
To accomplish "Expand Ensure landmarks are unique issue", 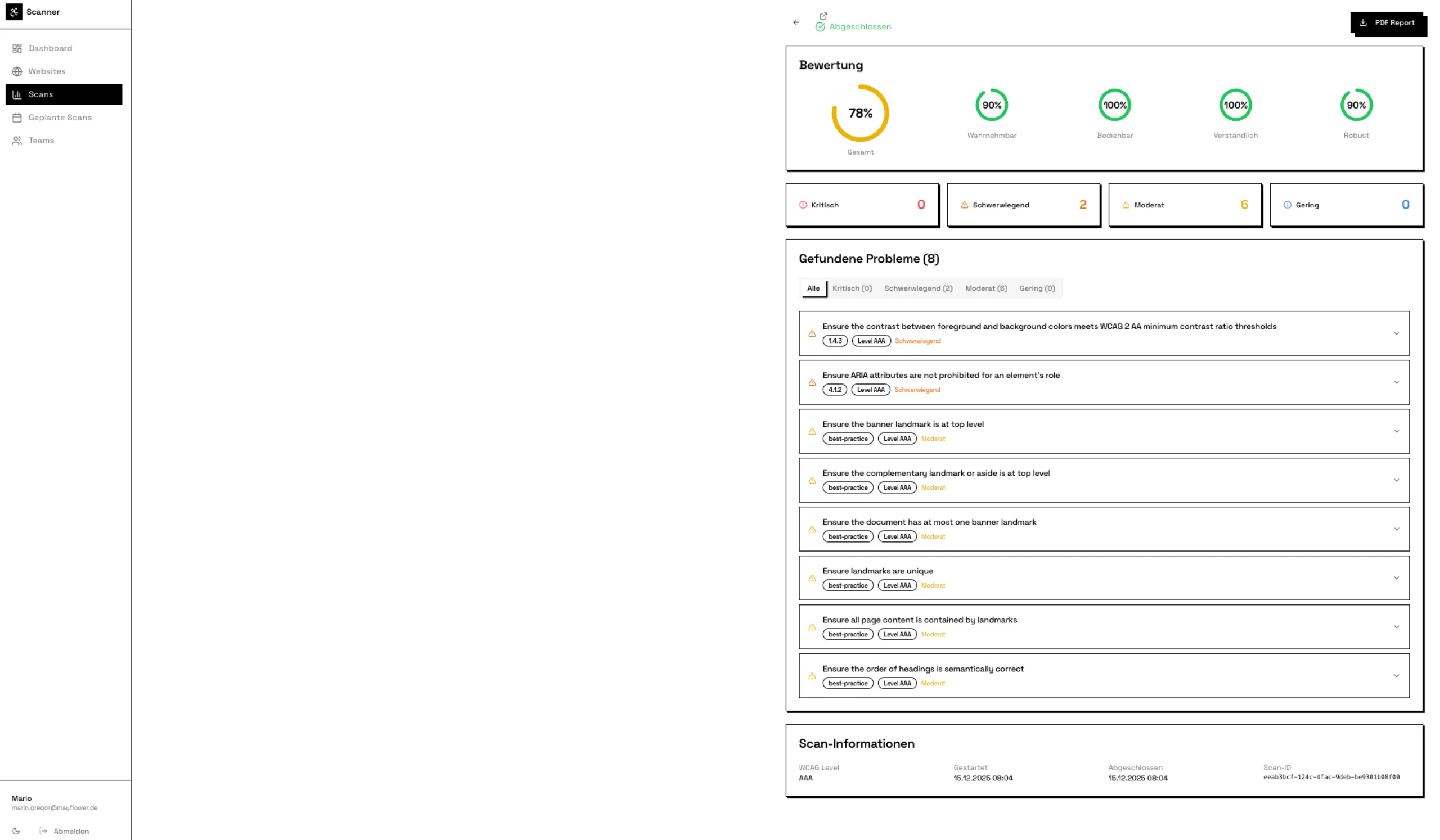I will pyautogui.click(x=1396, y=578).
